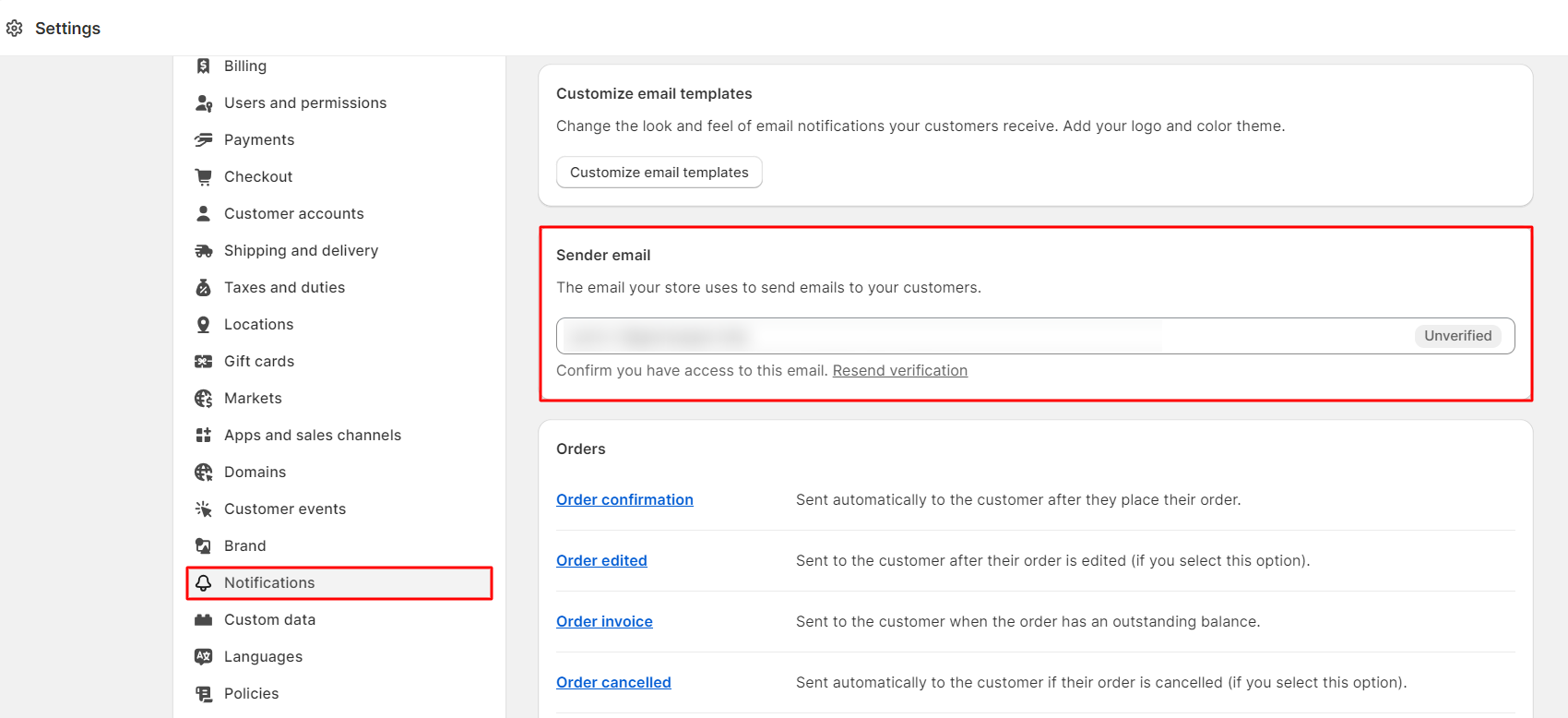1568x718 pixels.
Task: Click the Shipping and delivery truck icon
Action: click(x=204, y=251)
